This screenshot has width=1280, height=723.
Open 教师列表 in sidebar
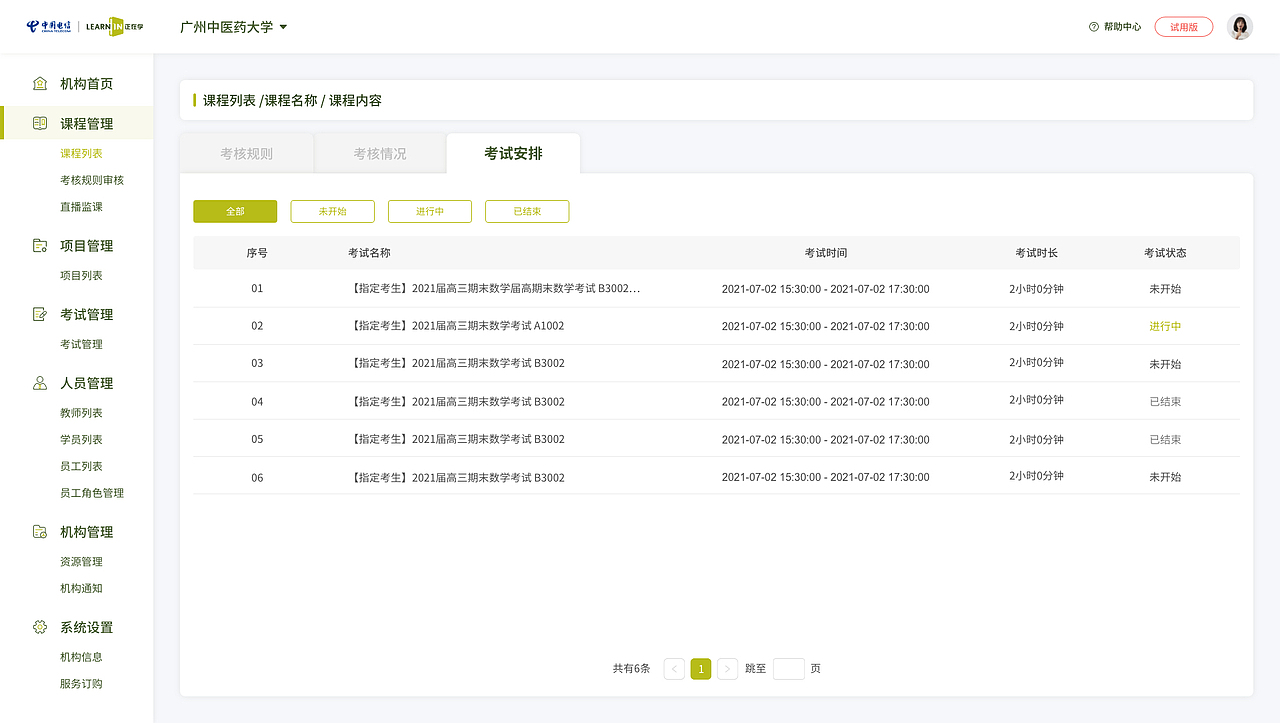(81, 413)
